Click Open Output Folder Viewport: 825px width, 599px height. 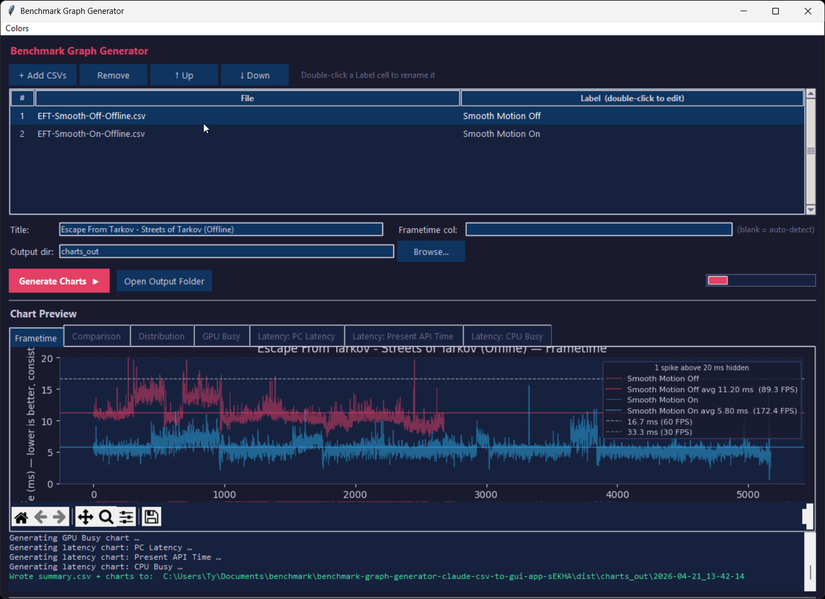click(x=163, y=281)
